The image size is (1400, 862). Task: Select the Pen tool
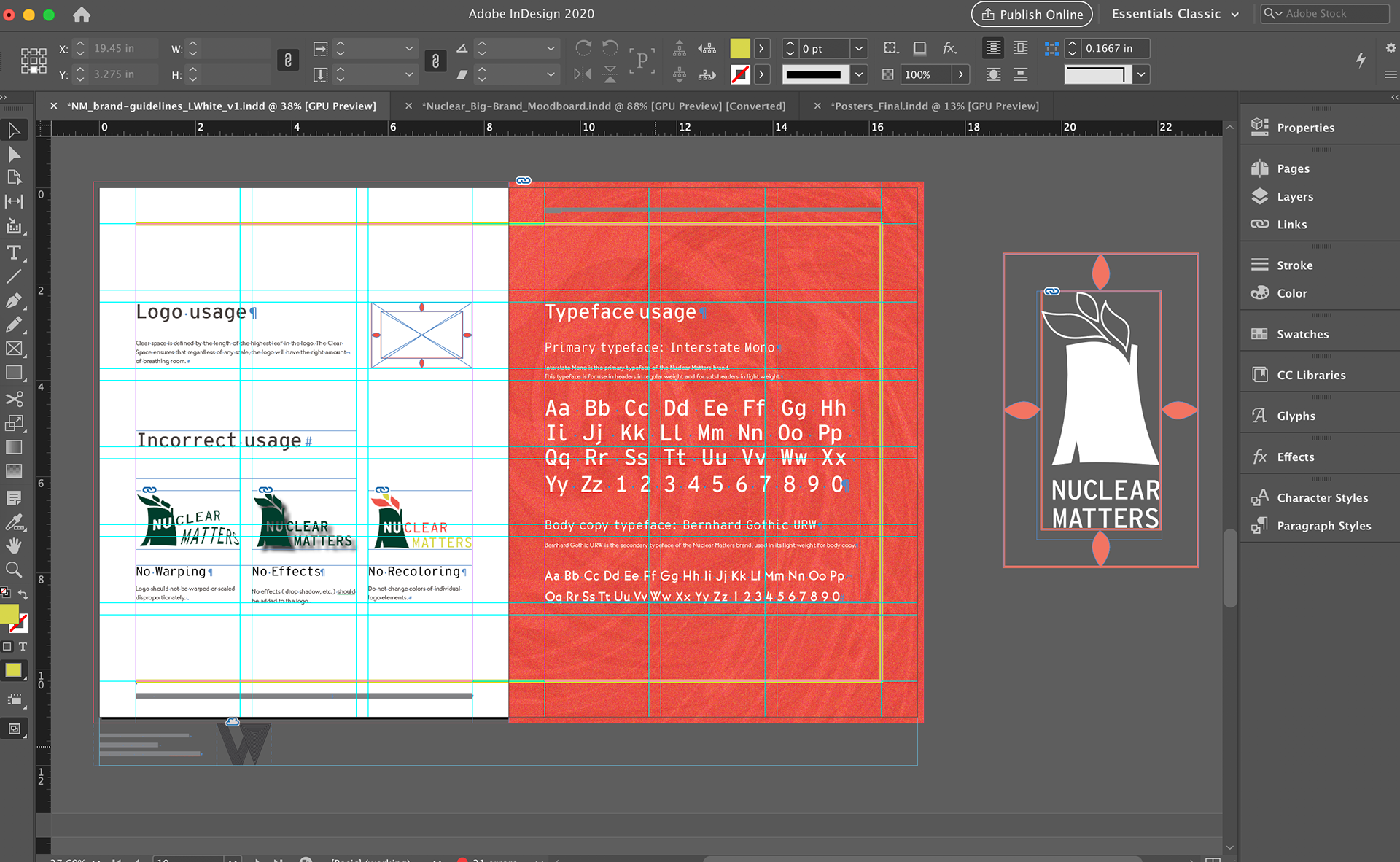[x=14, y=300]
